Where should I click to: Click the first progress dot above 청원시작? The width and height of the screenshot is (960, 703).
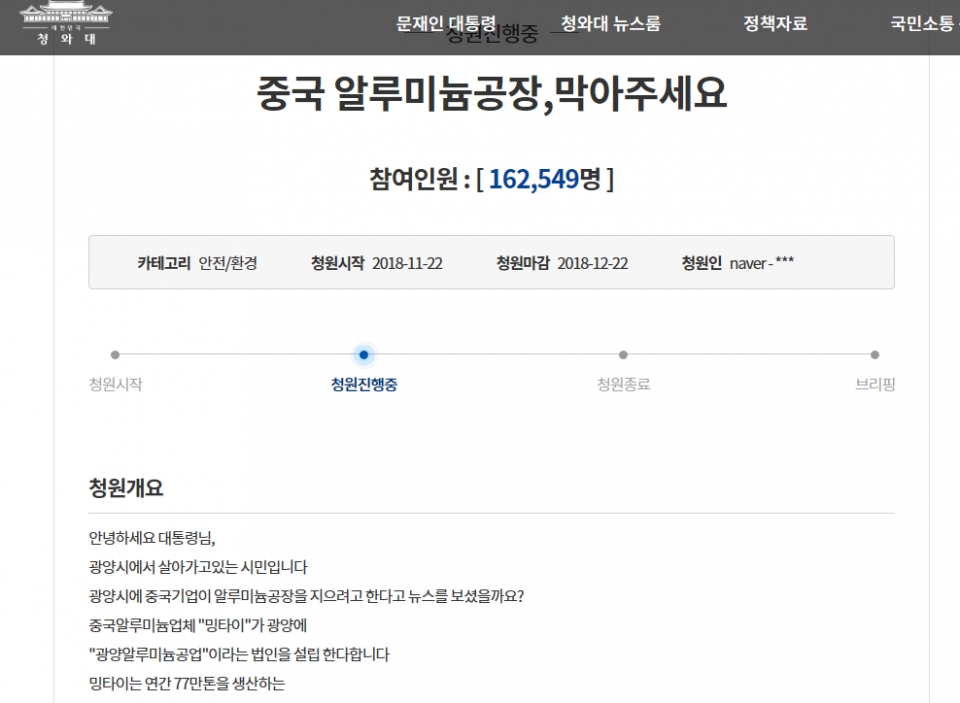115,354
